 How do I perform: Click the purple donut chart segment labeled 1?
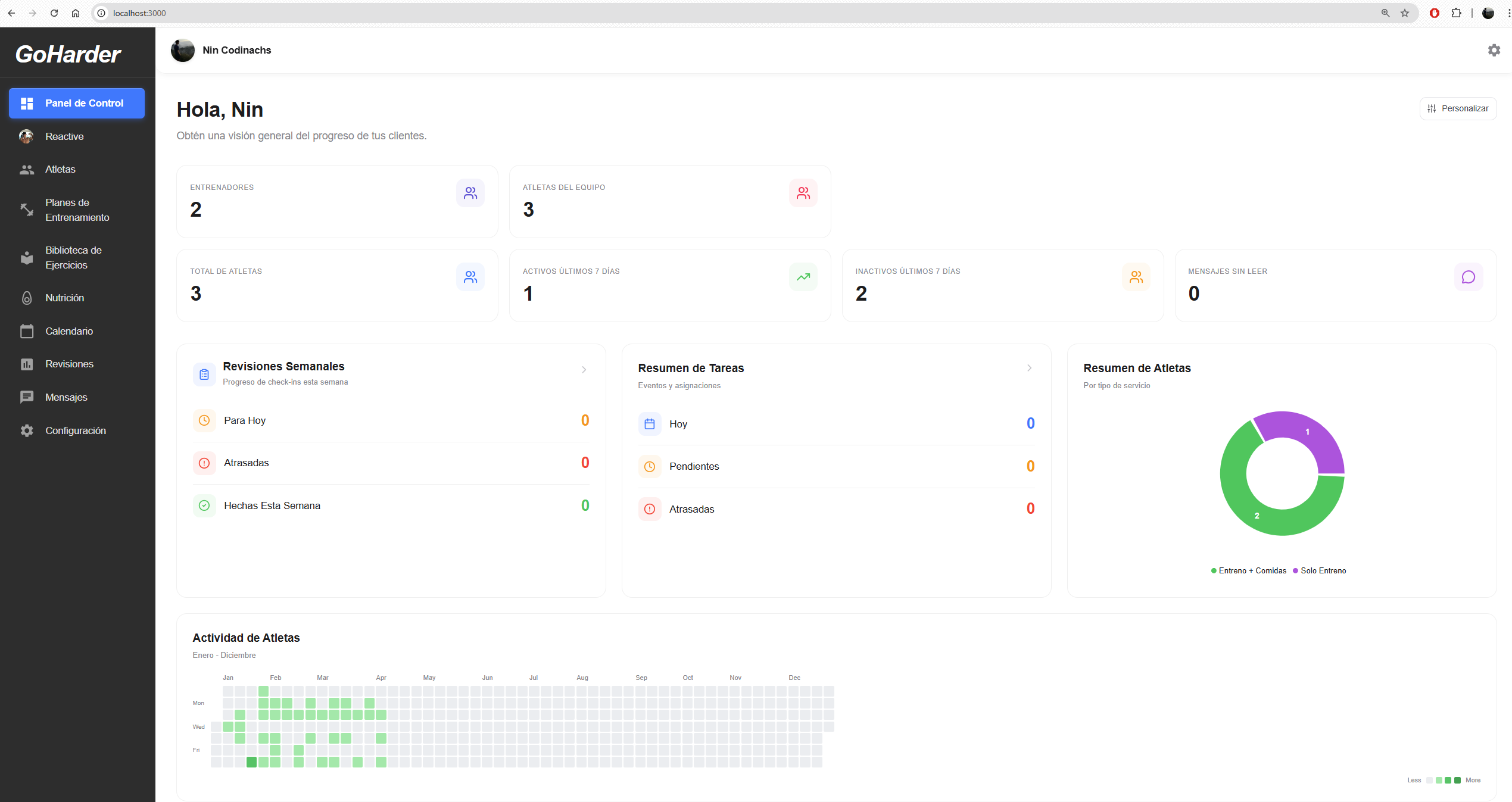(x=1308, y=432)
